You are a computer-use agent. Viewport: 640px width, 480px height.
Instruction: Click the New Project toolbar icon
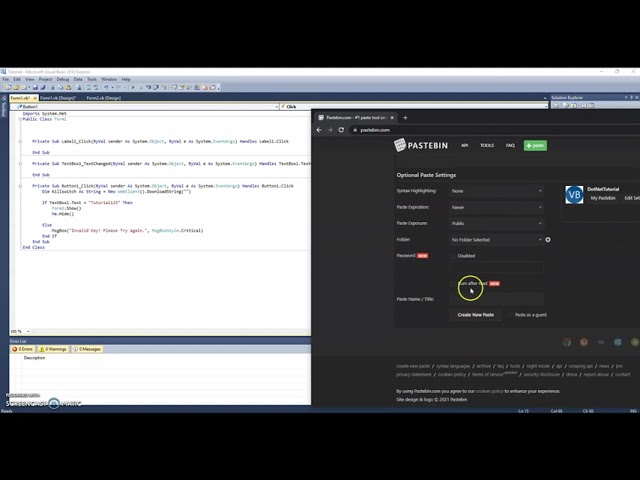click(8, 87)
